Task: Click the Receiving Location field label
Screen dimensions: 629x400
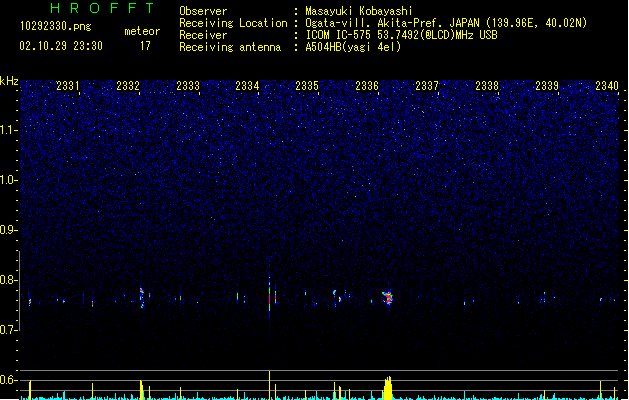Action: click(233, 23)
